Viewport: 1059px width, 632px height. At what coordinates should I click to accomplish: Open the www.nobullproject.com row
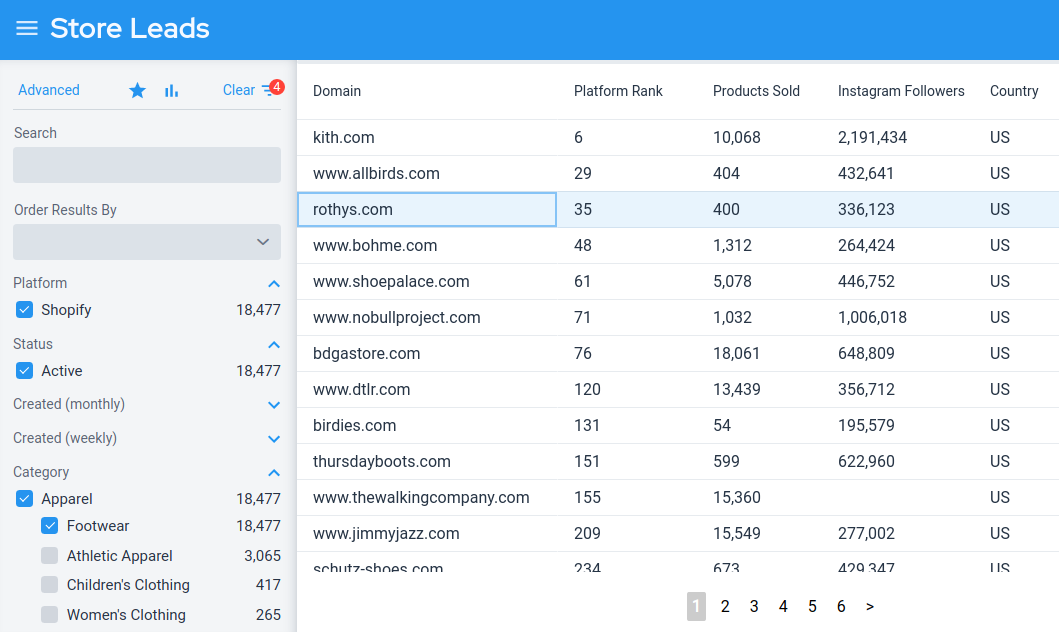678,317
